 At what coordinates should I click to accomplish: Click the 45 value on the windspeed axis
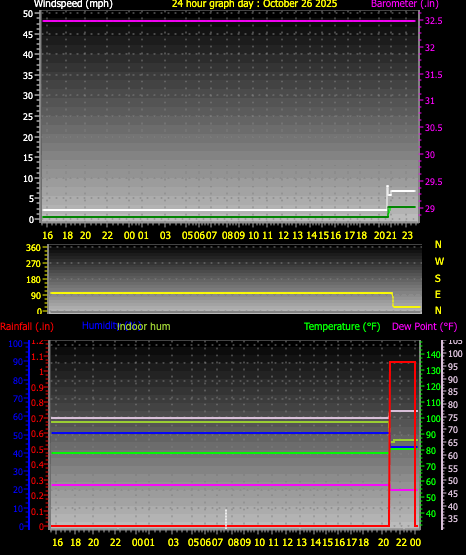pyautogui.click(x=28, y=35)
